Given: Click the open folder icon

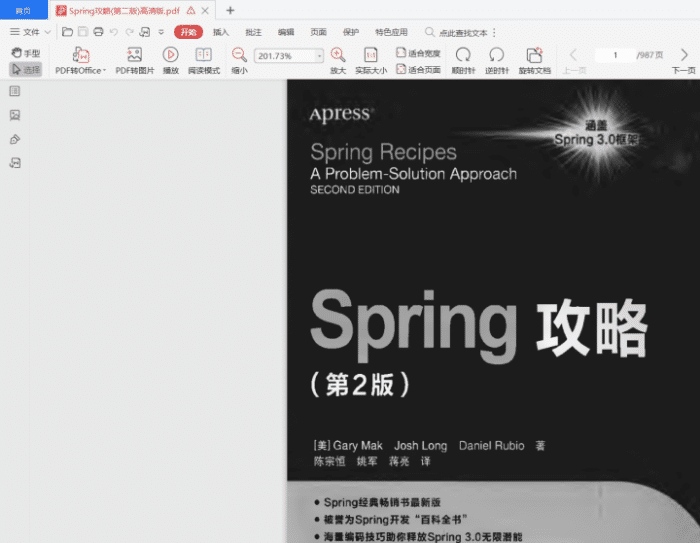Looking at the screenshot, I should pyautogui.click(x=67, y=32).
